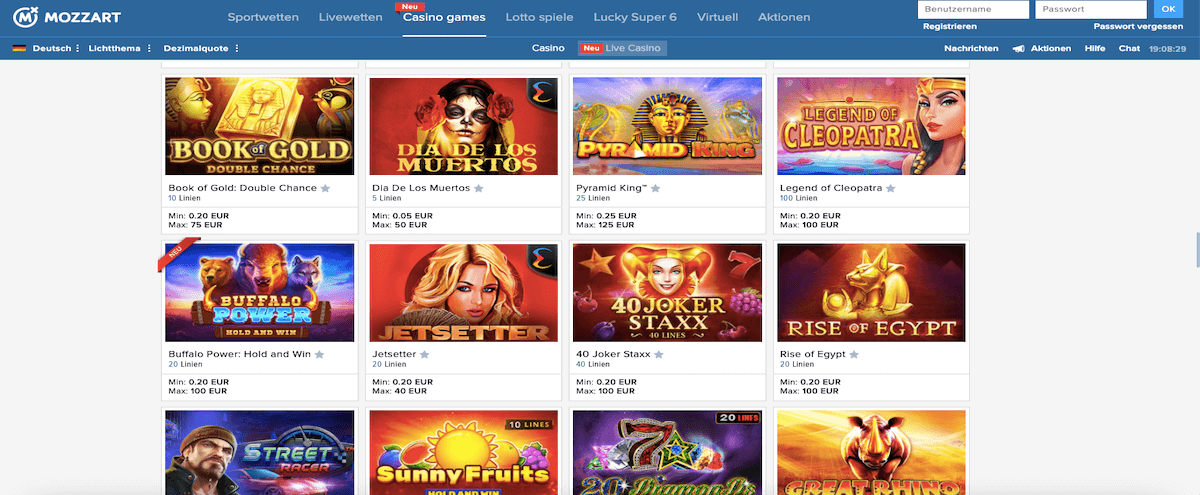
Task: Favorite Jetsetter star
Action: (x=424, y=354)
